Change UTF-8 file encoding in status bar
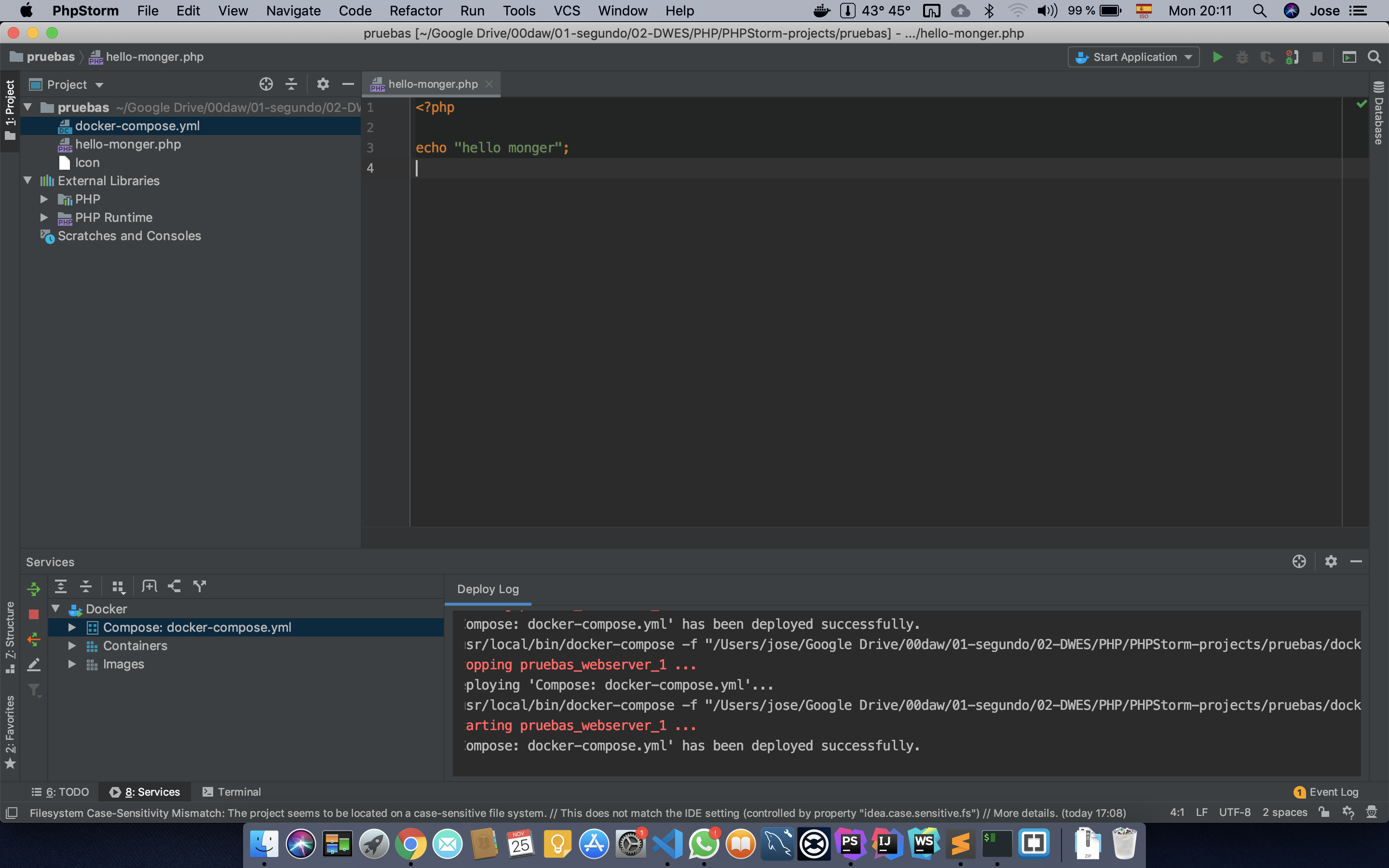This screenshot has width=1389, height=868. (1235, 813)
